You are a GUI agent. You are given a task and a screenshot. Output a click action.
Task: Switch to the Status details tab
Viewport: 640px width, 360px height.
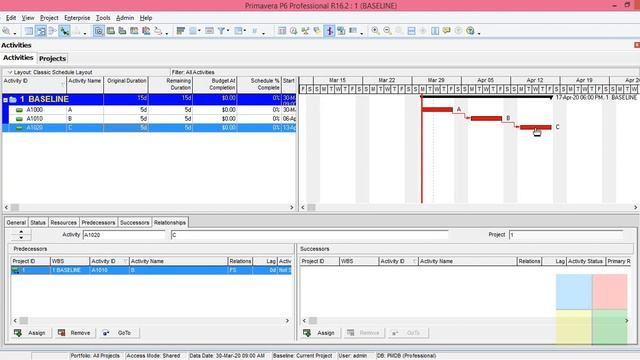pos(38,222)
